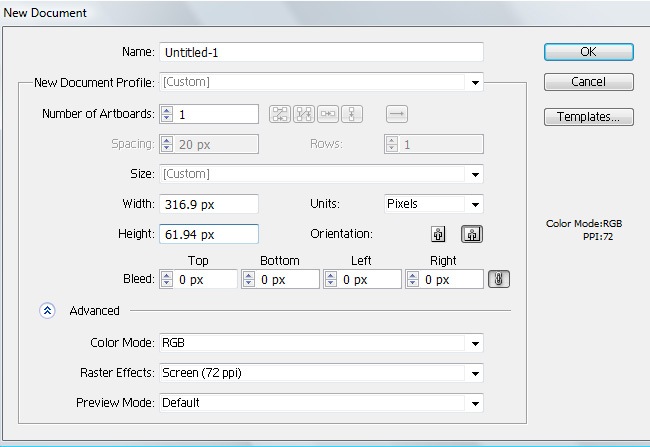Set orientation to Portrait
This screenshot has height=447, width=650.
(x=437, y=234)
